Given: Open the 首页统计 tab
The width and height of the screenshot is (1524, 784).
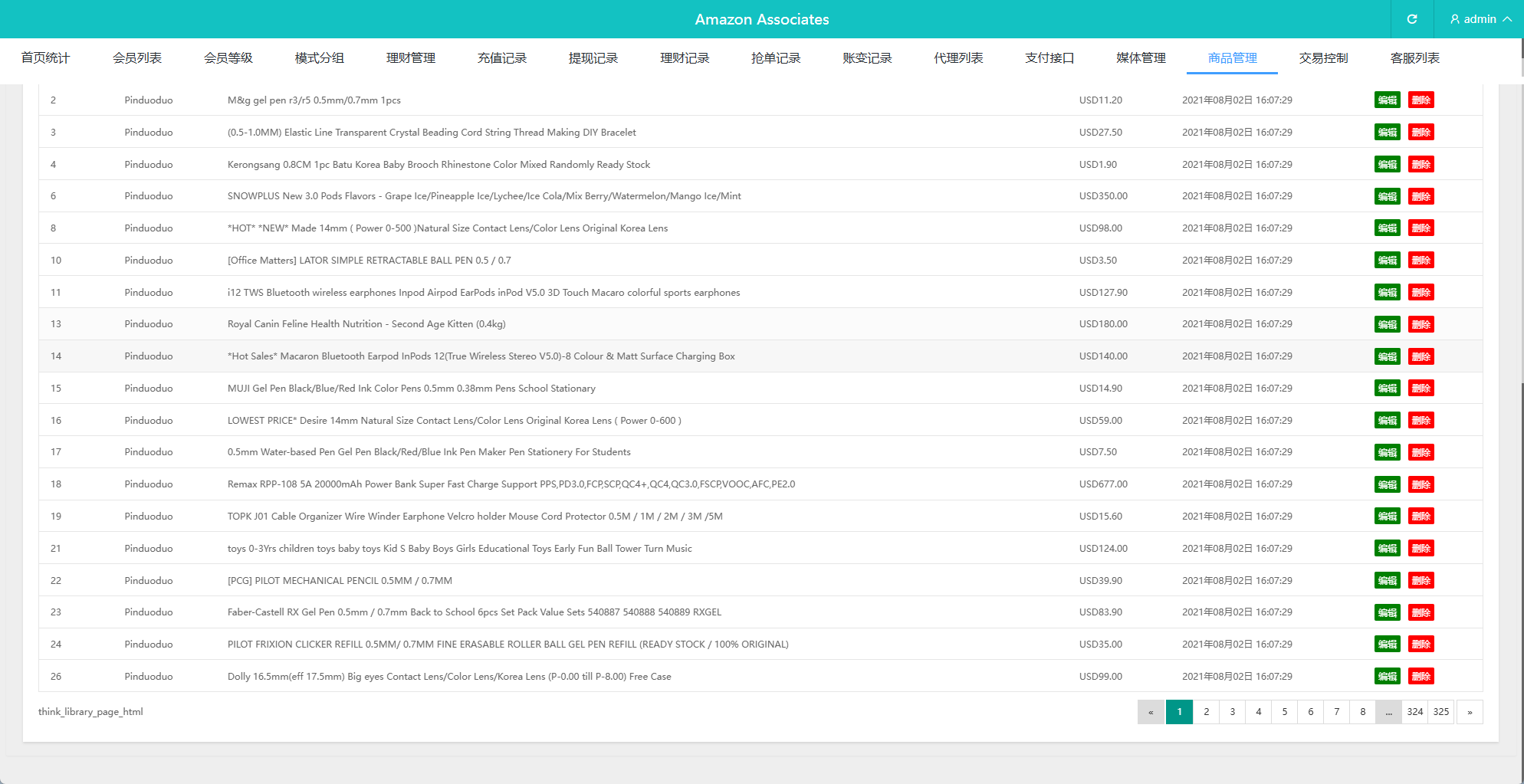Looking at the screenshot, I should click(45, 58).
